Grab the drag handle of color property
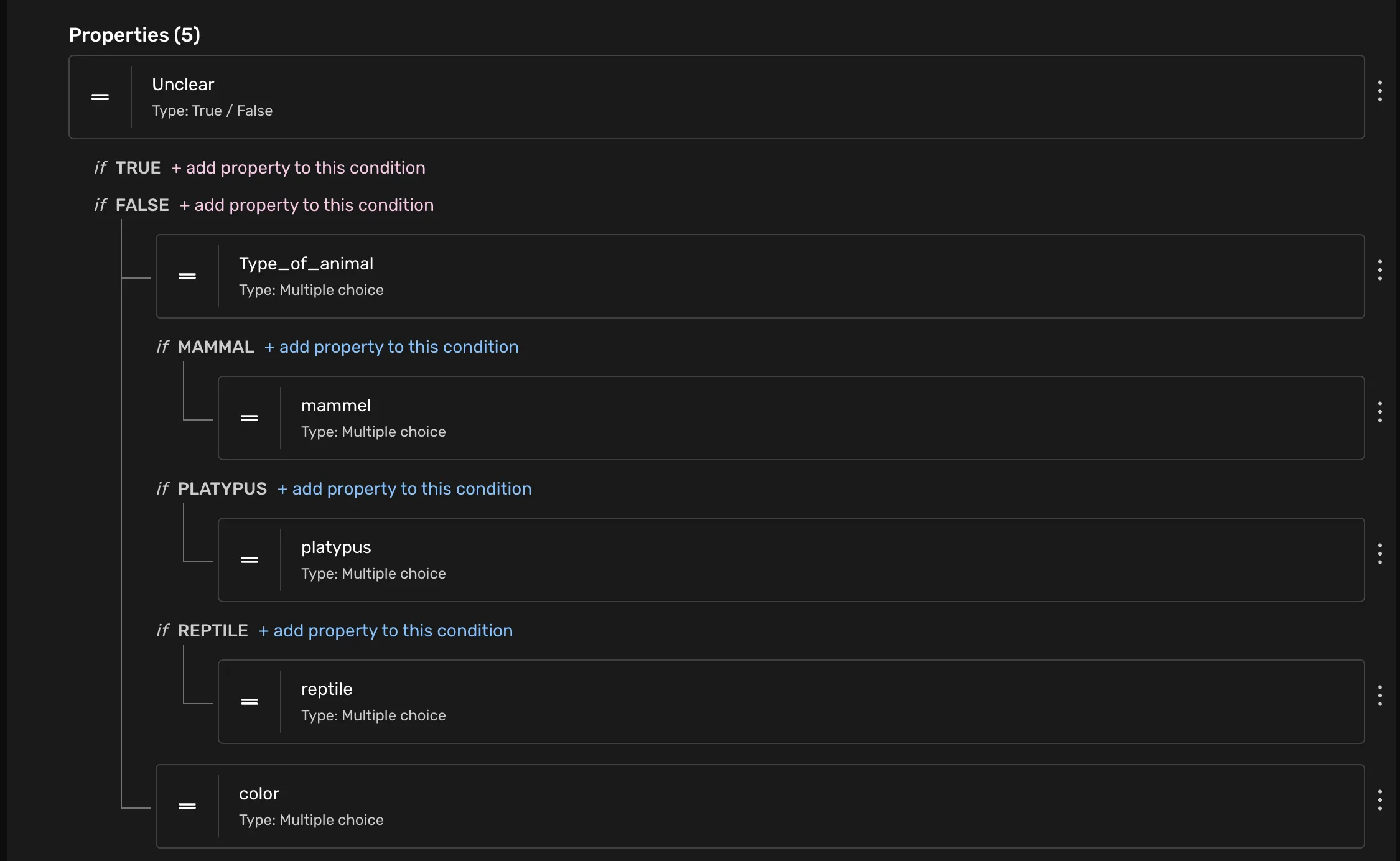Image resolution: width=1400 pixels, height=861 pixels. point(187,806)
